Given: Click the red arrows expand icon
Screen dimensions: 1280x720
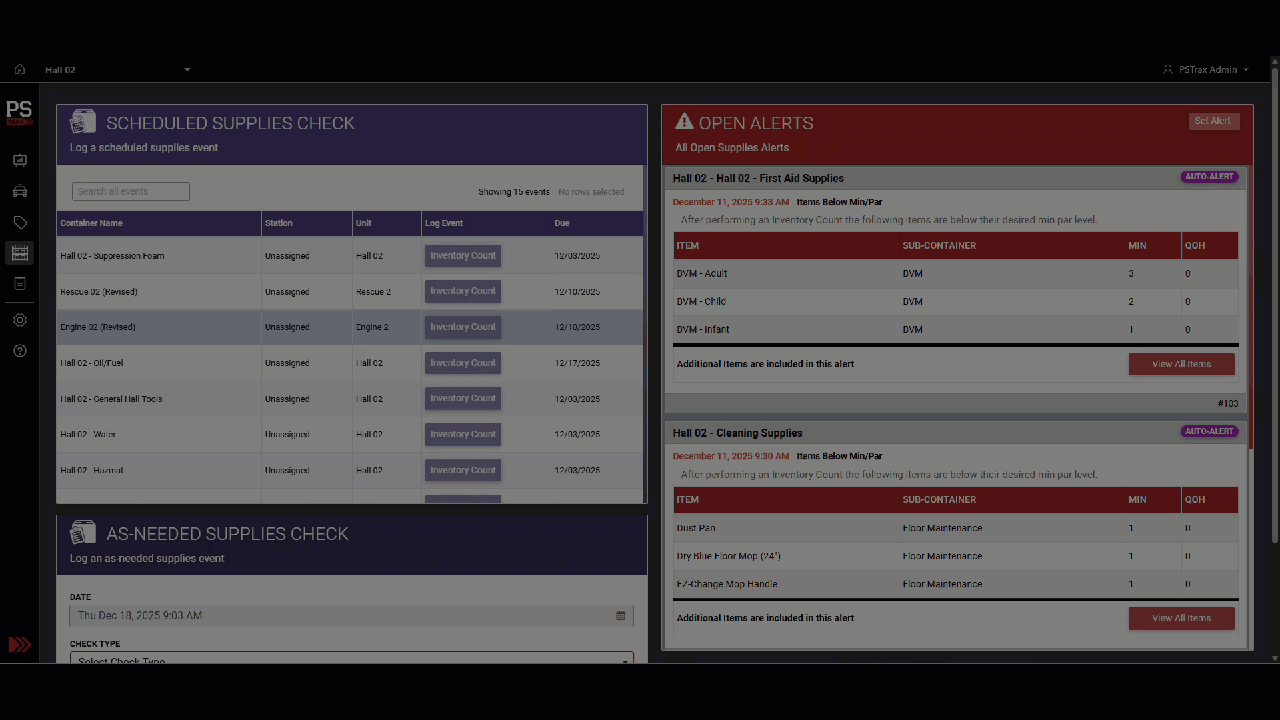Looking at the screenshot, I should coord(19,645).
